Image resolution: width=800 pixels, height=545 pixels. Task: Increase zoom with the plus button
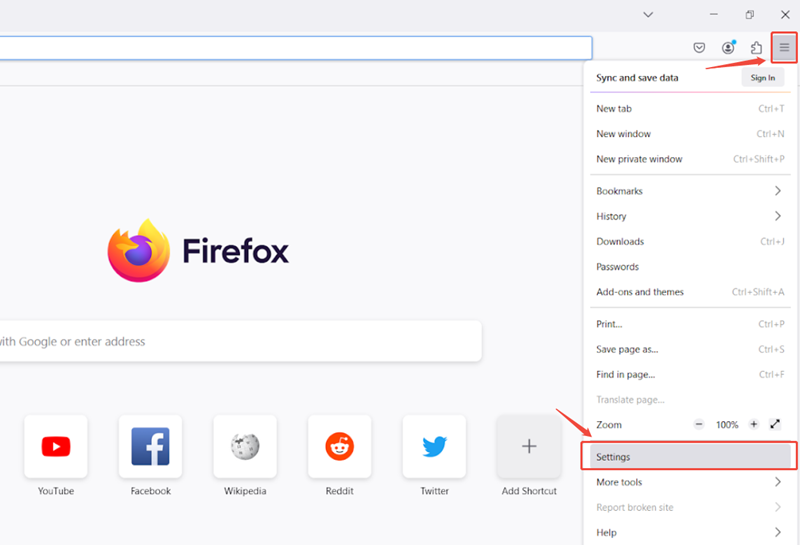click(x=754, y=424)
